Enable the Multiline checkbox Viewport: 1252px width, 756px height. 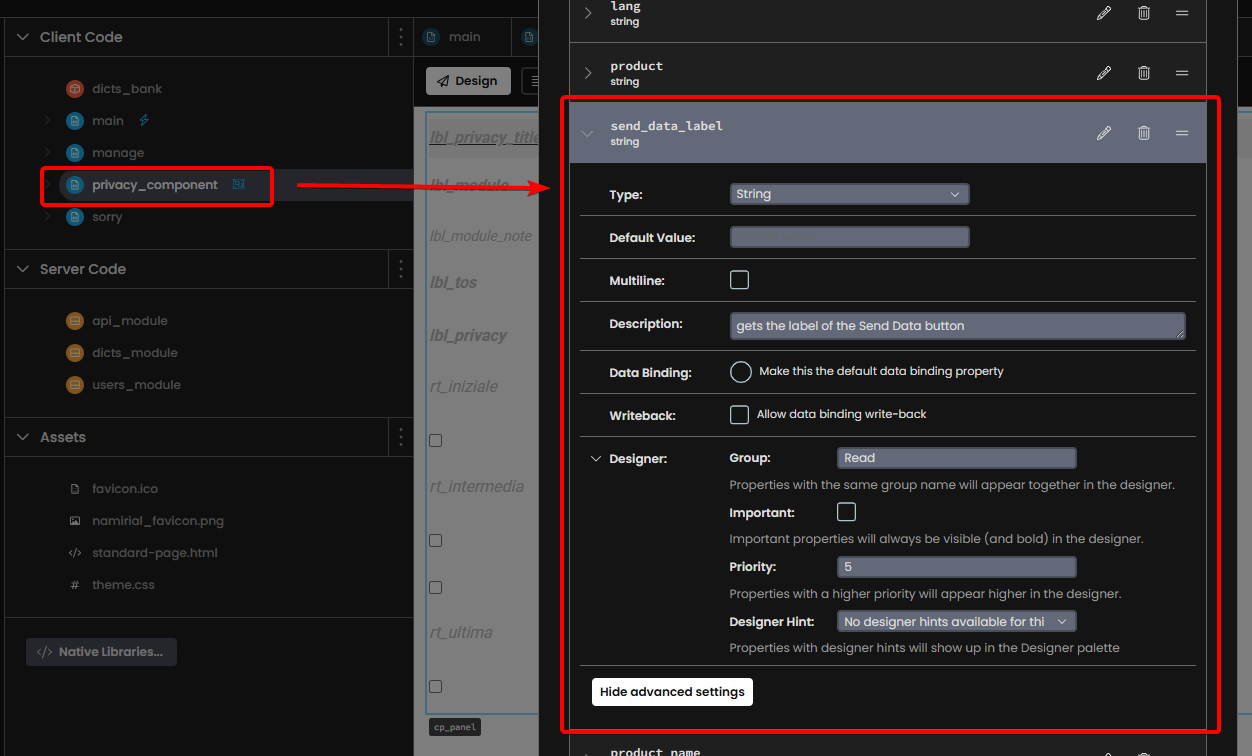tap(739, 280)
